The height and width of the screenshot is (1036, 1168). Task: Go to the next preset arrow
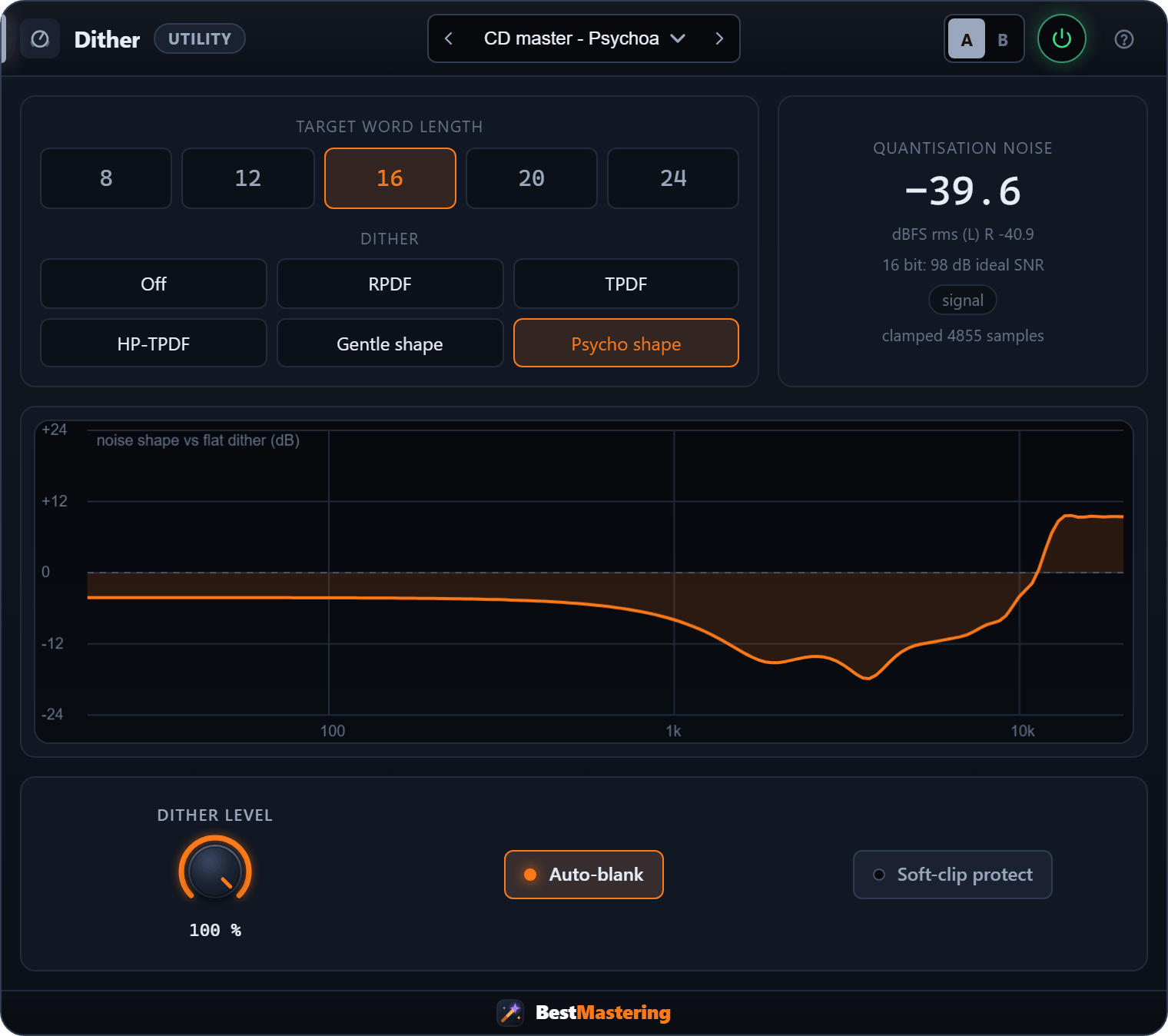pos(719,38)
